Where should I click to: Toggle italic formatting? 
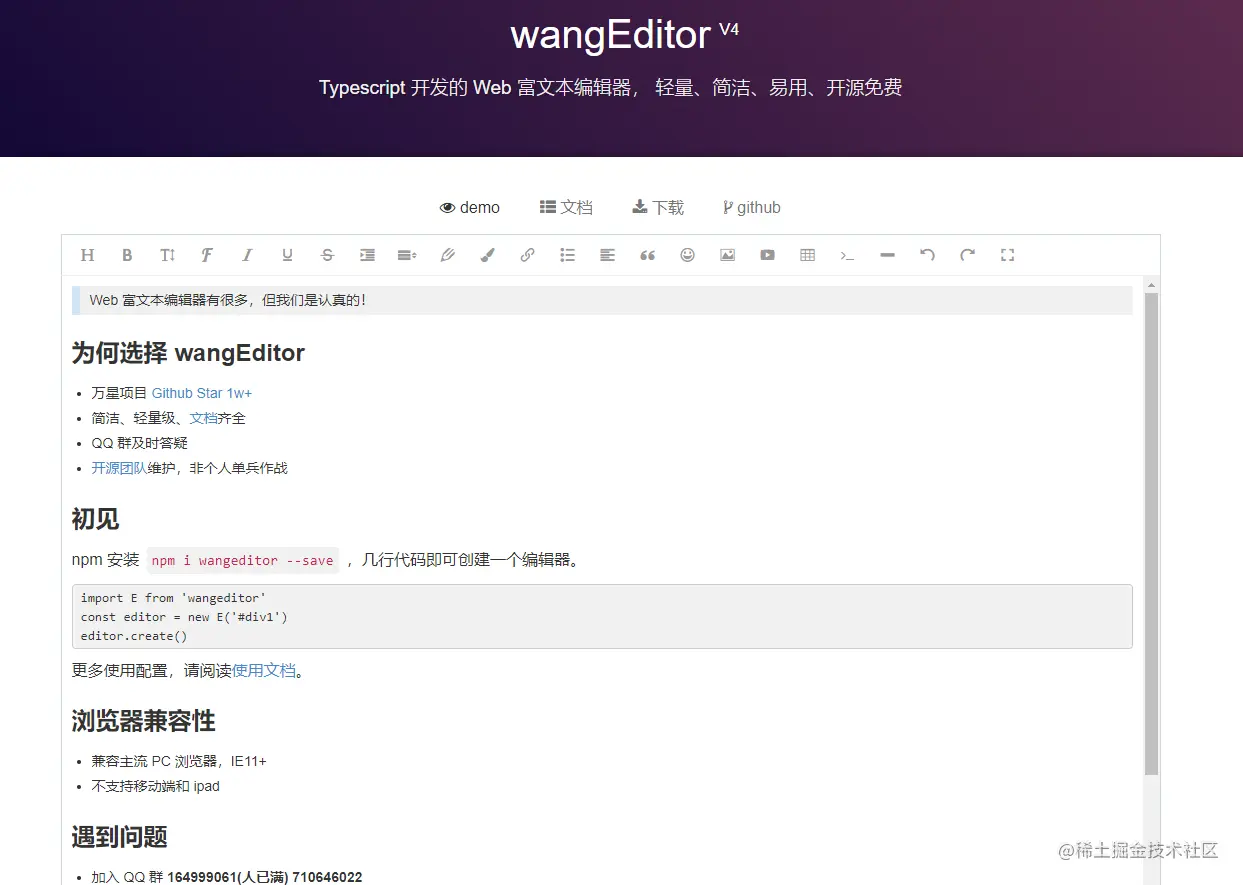pos(247,255)
